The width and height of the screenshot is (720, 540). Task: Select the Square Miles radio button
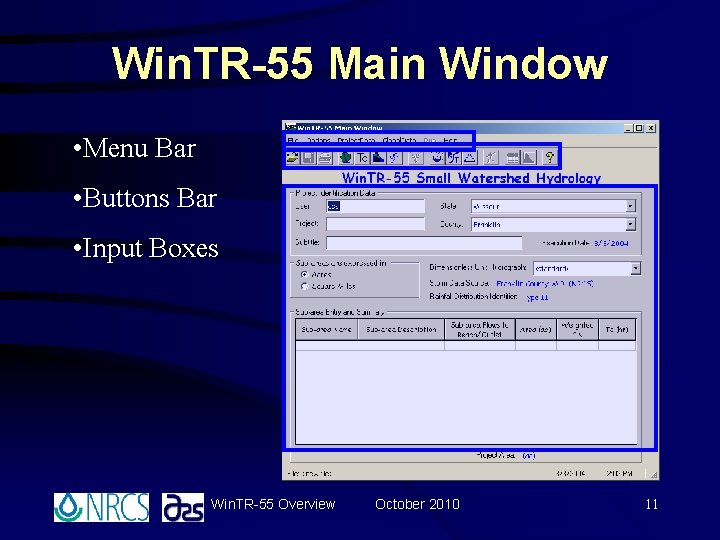[304, 286]
